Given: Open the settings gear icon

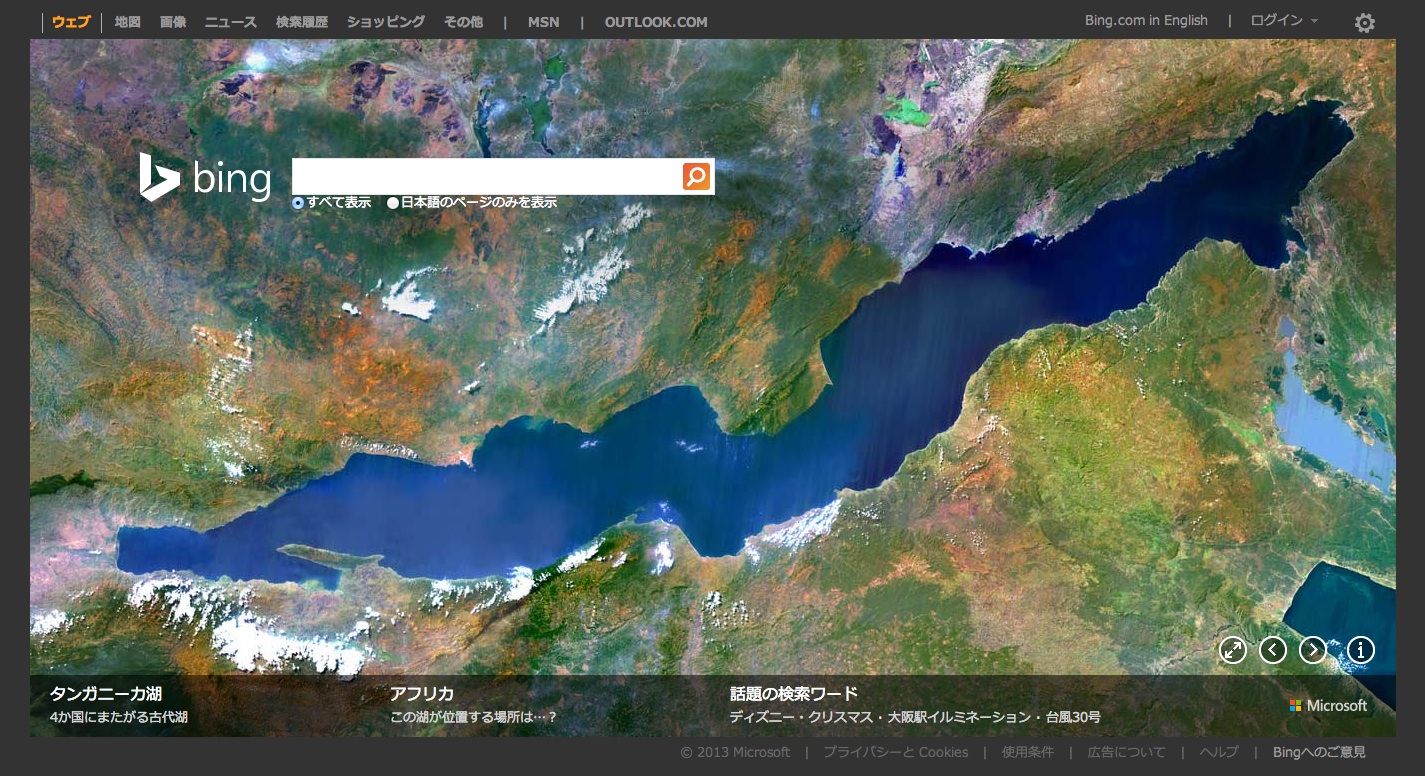Looking at the screenshot, I should [1364, 22].
